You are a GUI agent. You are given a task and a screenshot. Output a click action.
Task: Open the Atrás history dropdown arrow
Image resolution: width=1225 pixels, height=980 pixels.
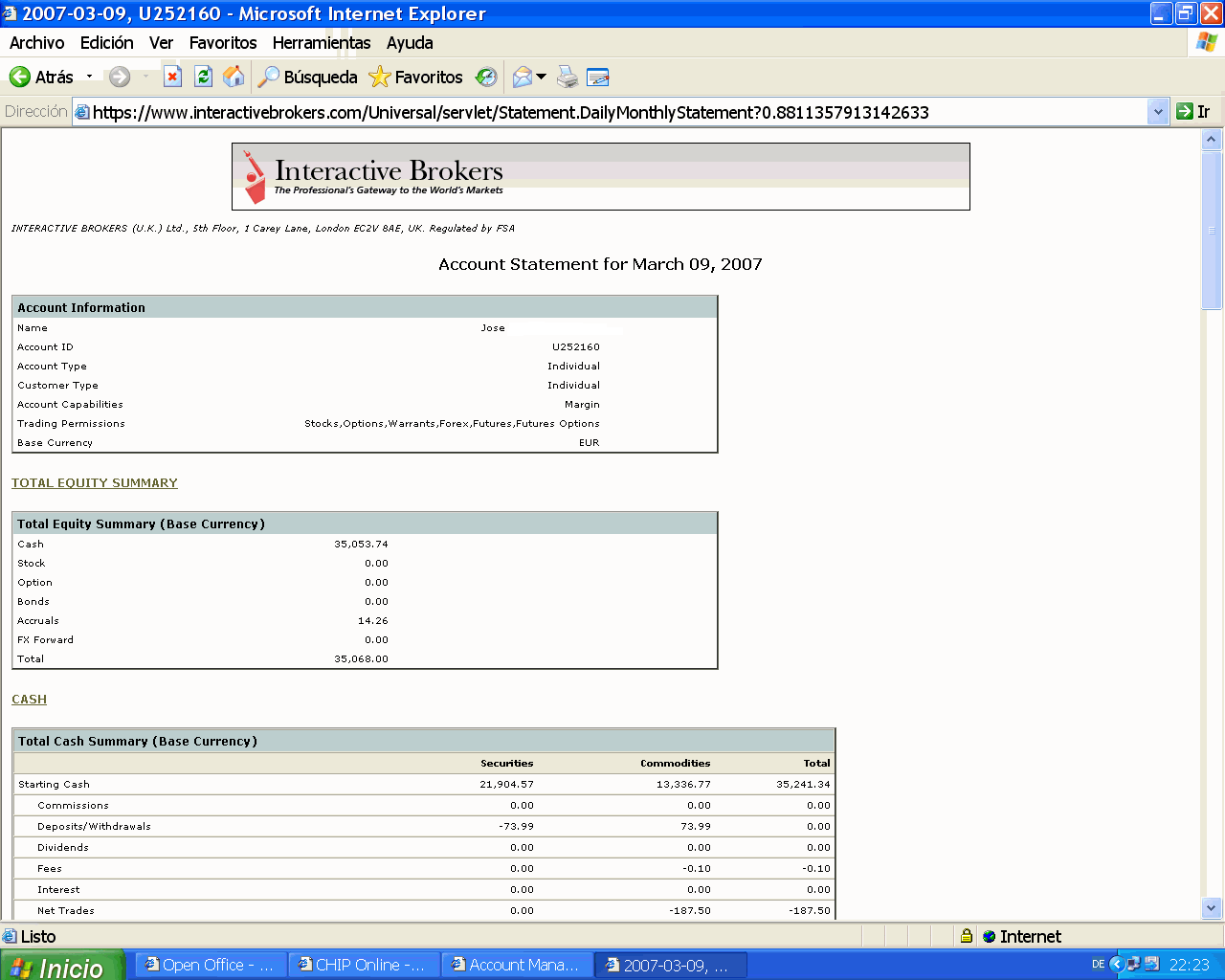[x=89, y=77]
